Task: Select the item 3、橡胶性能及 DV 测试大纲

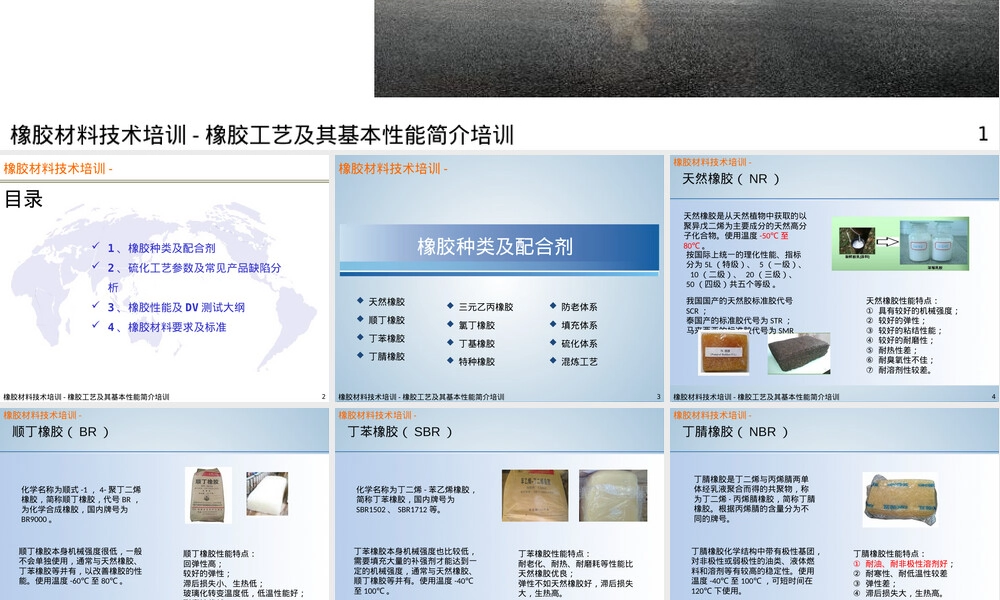Action: [176, 307]
